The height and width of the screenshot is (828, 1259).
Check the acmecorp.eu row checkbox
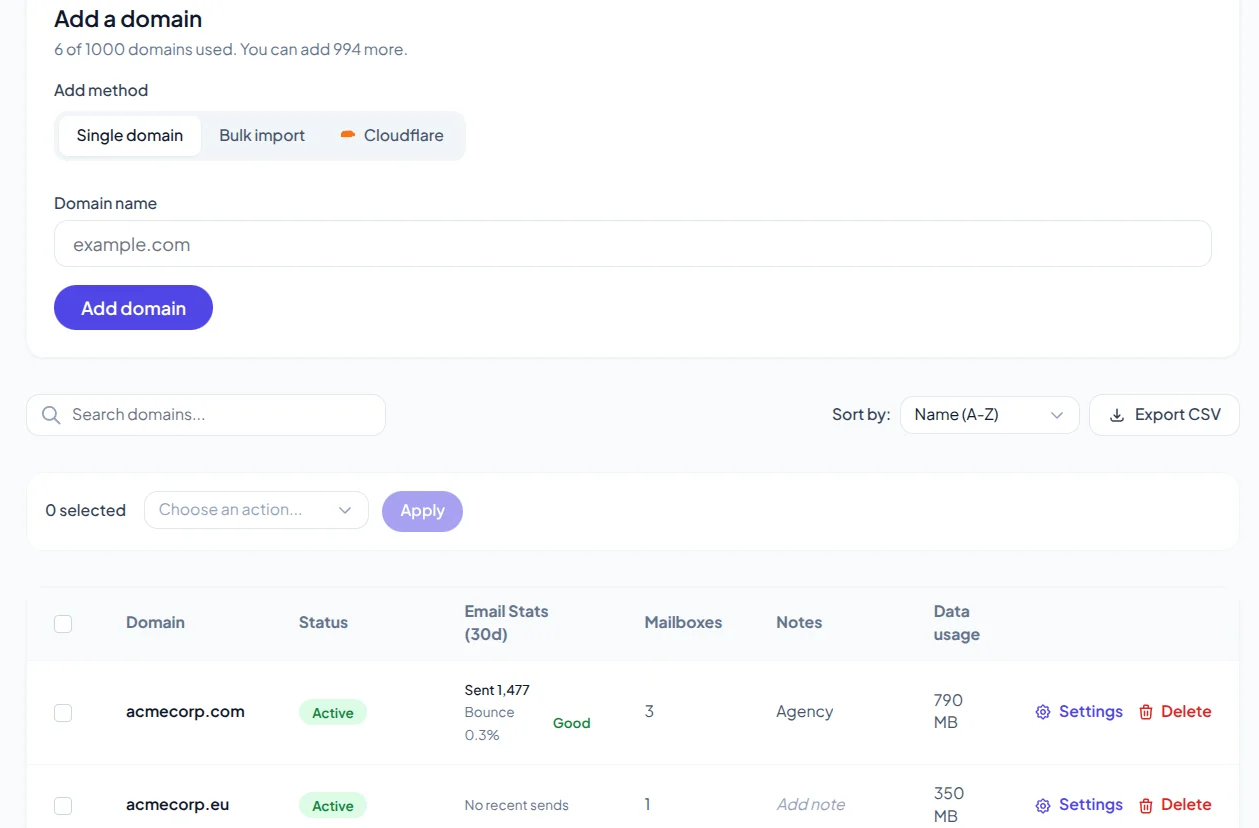click(63, 805)
